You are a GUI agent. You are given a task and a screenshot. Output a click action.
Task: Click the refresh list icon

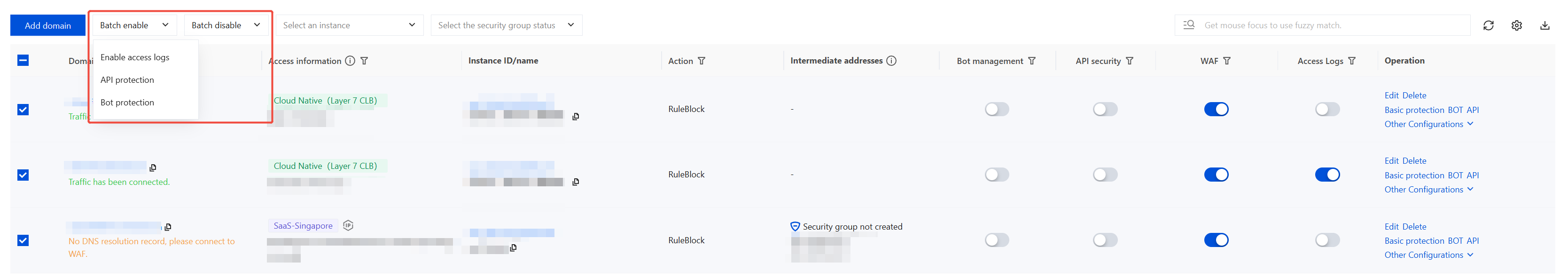[x=1488, y=25]
